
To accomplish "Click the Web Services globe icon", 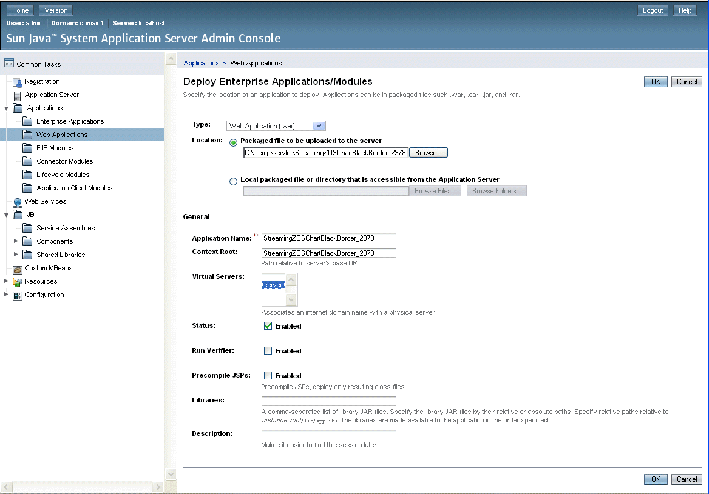I will pos(17,202).
